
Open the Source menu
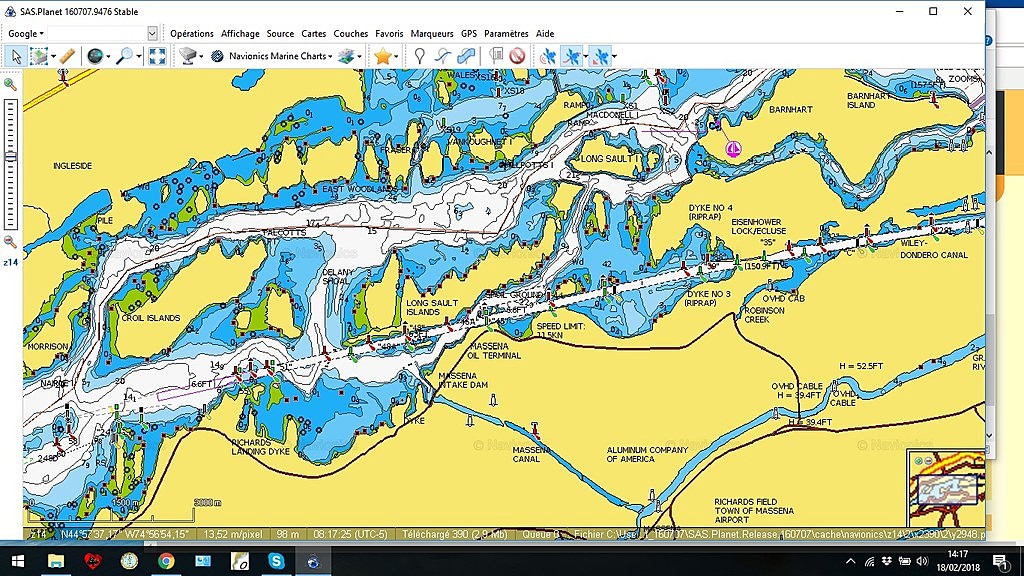[280, 33]
